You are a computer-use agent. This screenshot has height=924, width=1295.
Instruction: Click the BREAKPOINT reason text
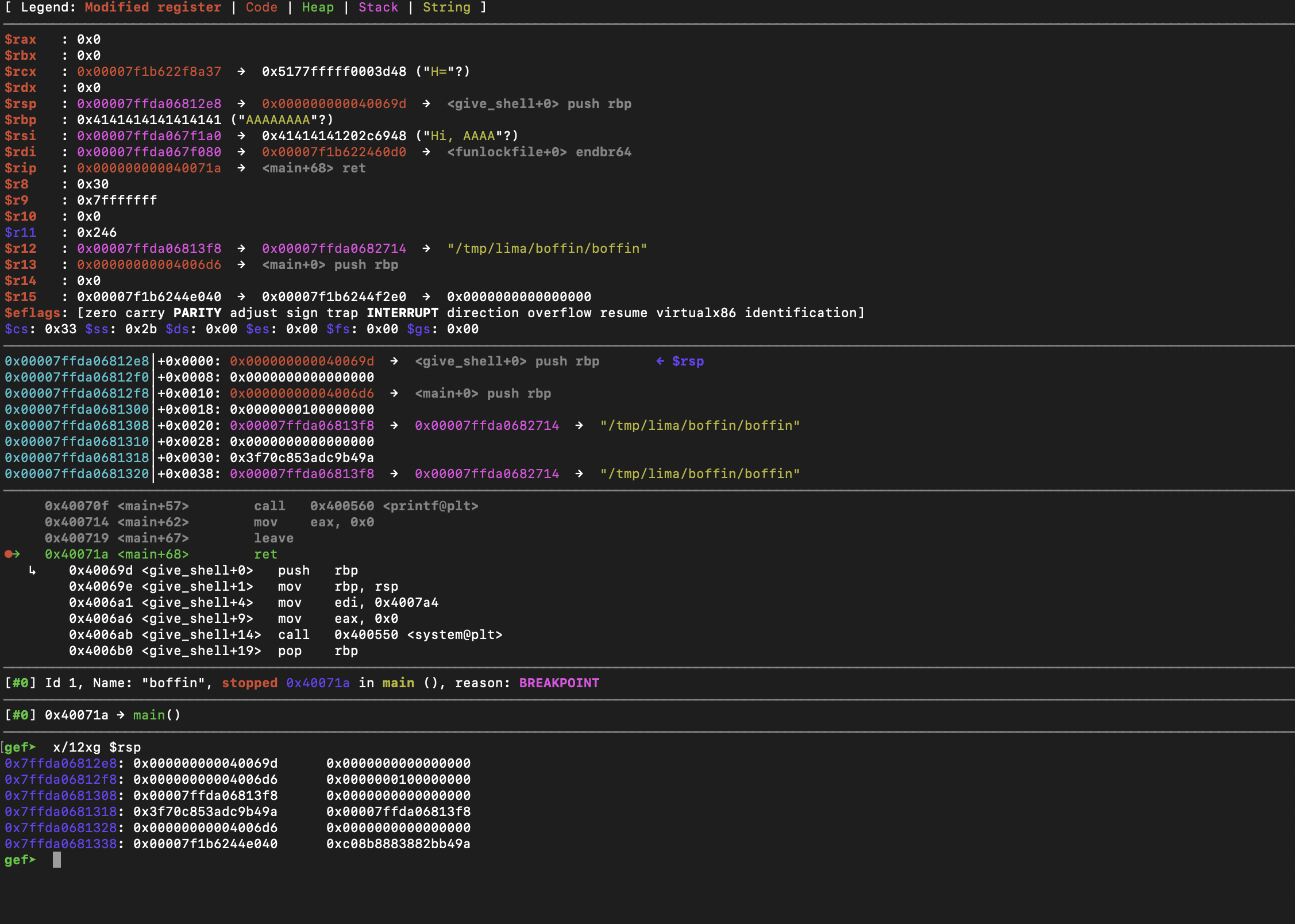click(x=560, y=683)
